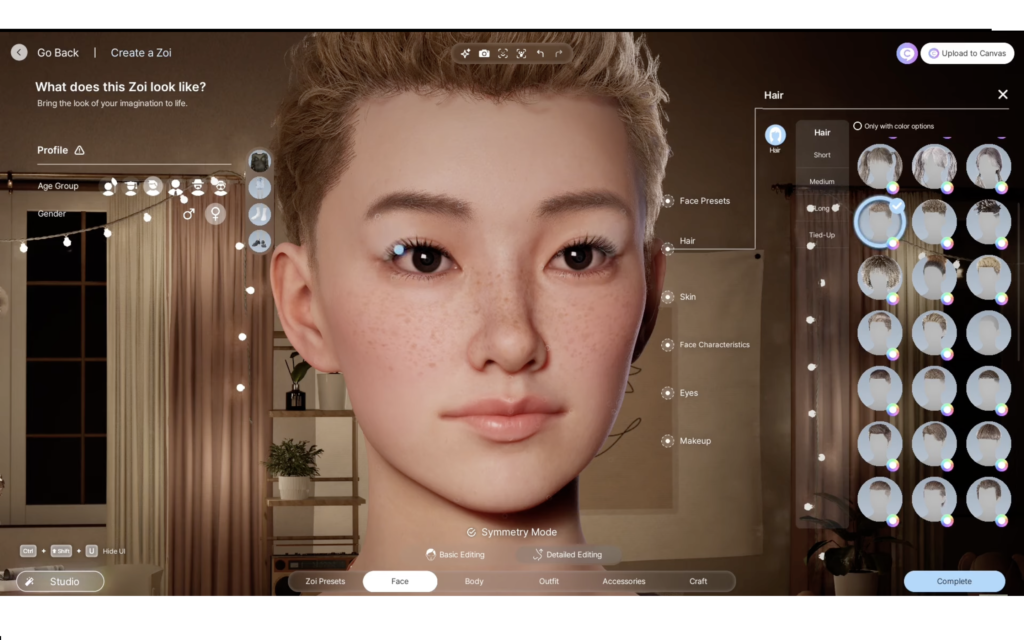Select the female gender symbol
The width and height of the screenshot is (1024, 640).
click(x=215, y=214)
